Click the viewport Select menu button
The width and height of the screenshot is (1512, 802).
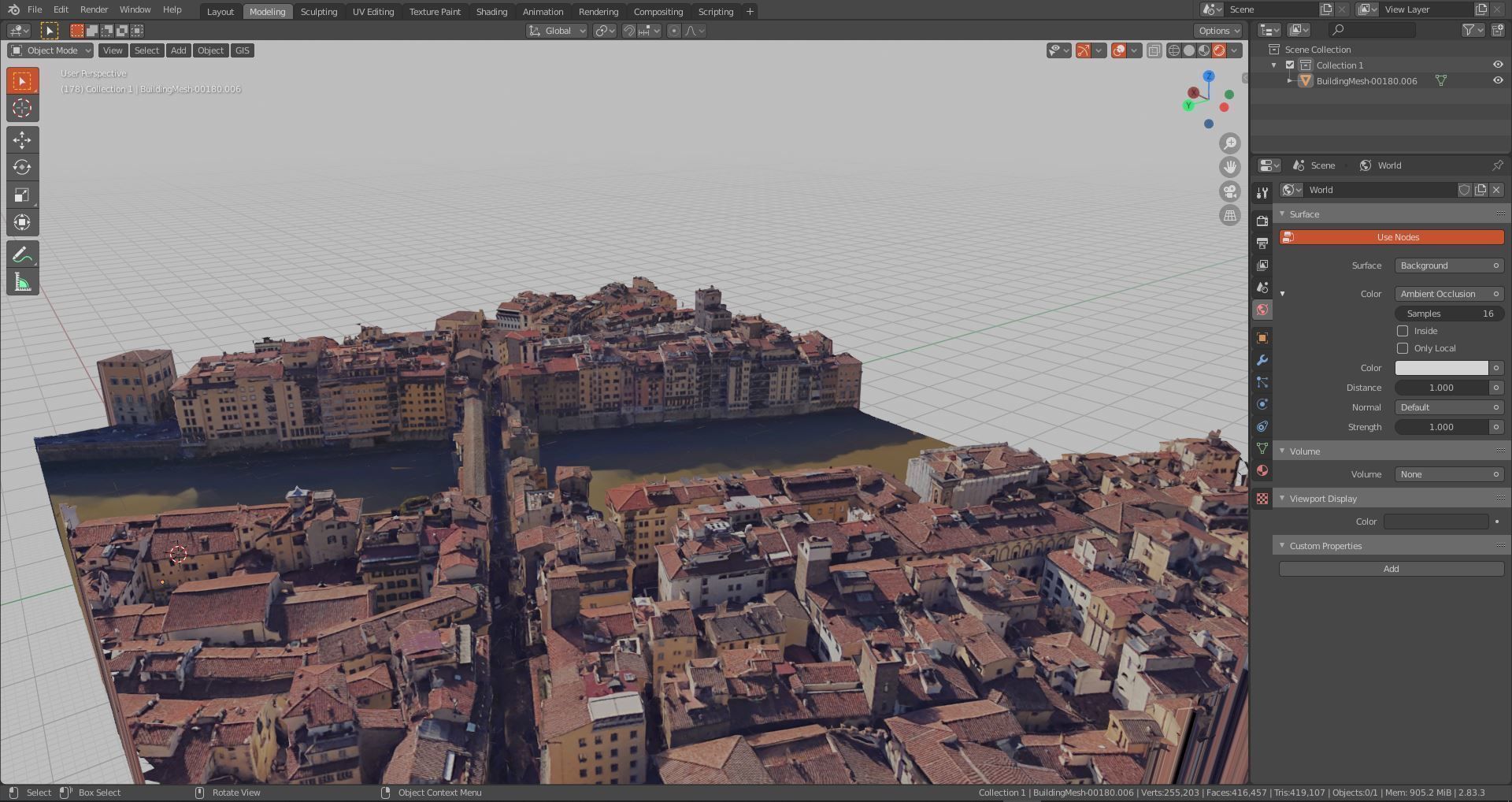(x=146, y=50)
